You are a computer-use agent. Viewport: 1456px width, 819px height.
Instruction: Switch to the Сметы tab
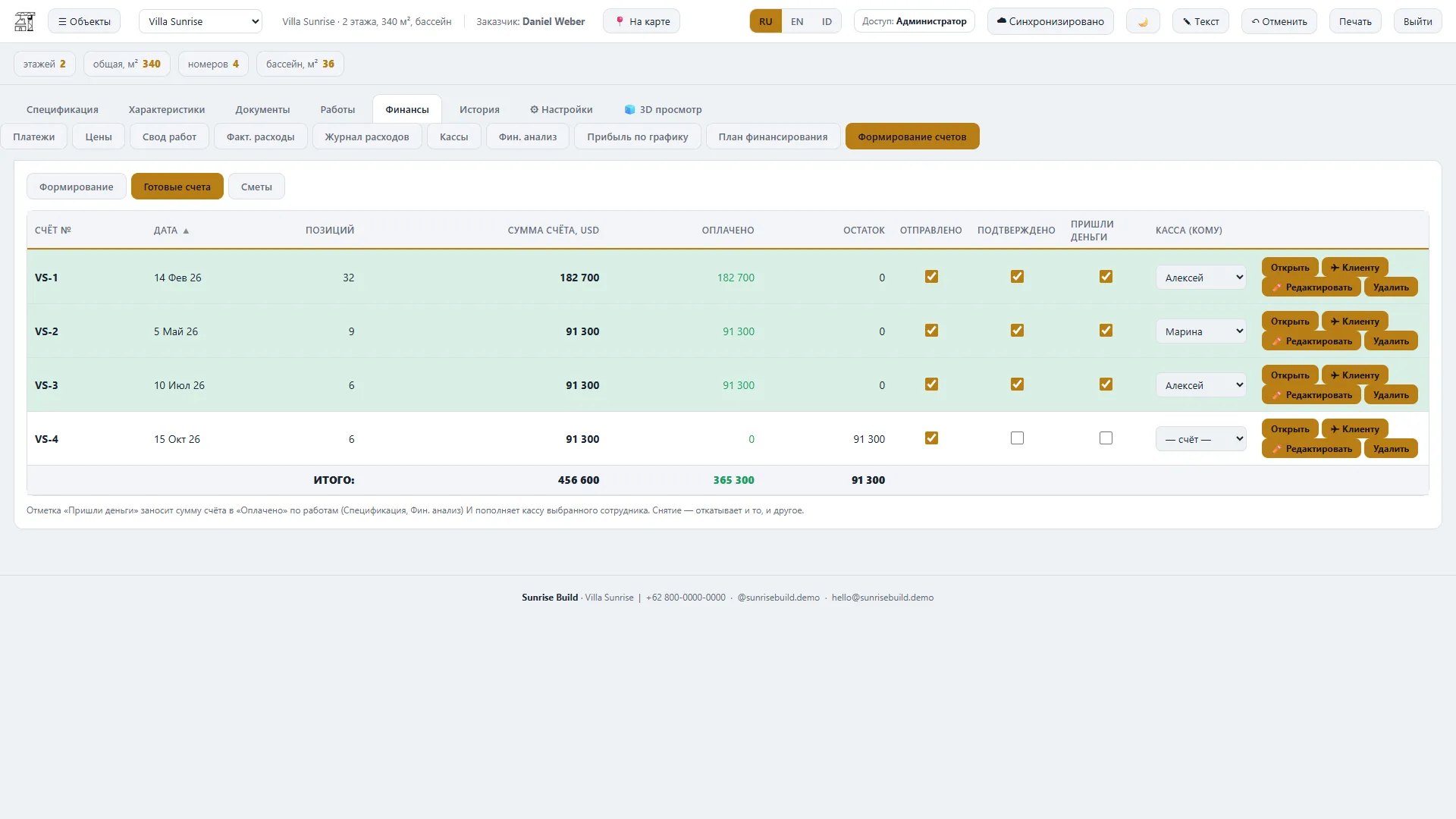pyautogui.click(x=256, y=187)
